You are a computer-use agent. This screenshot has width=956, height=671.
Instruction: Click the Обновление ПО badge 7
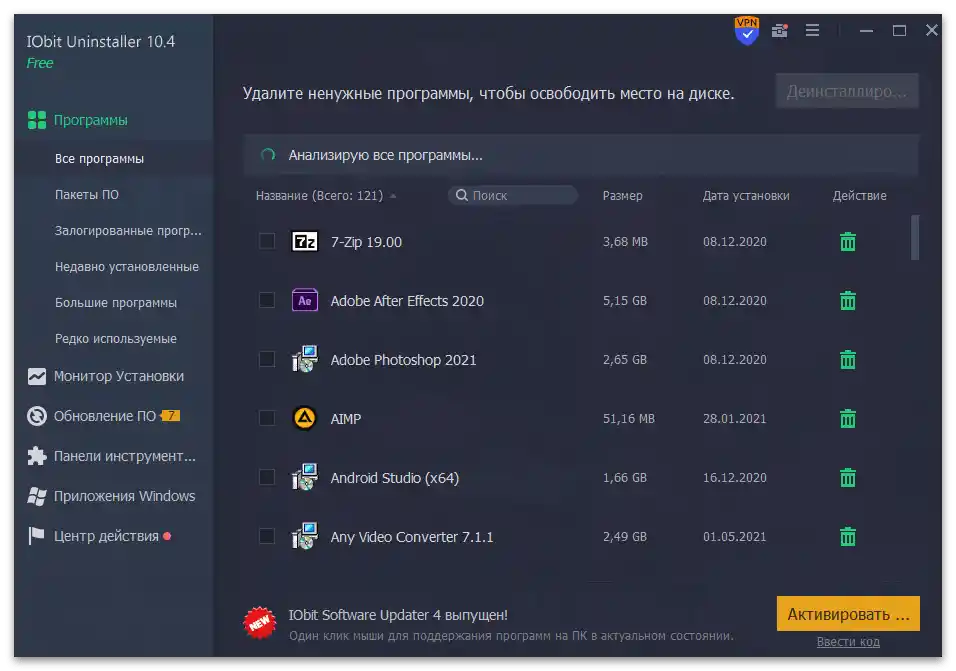(x=171, y=416)
